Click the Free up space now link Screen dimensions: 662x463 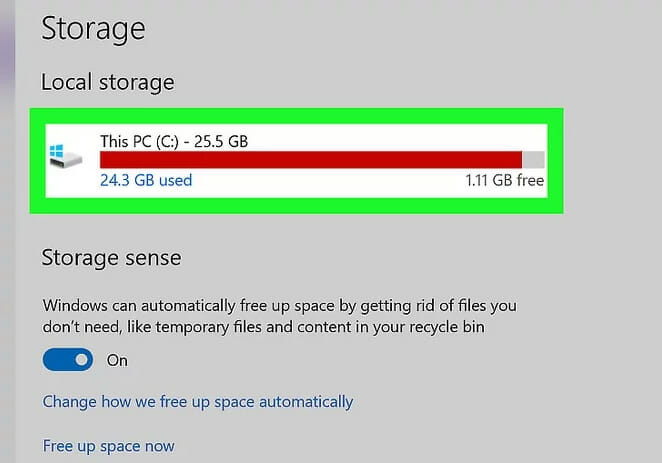point(109,446)
